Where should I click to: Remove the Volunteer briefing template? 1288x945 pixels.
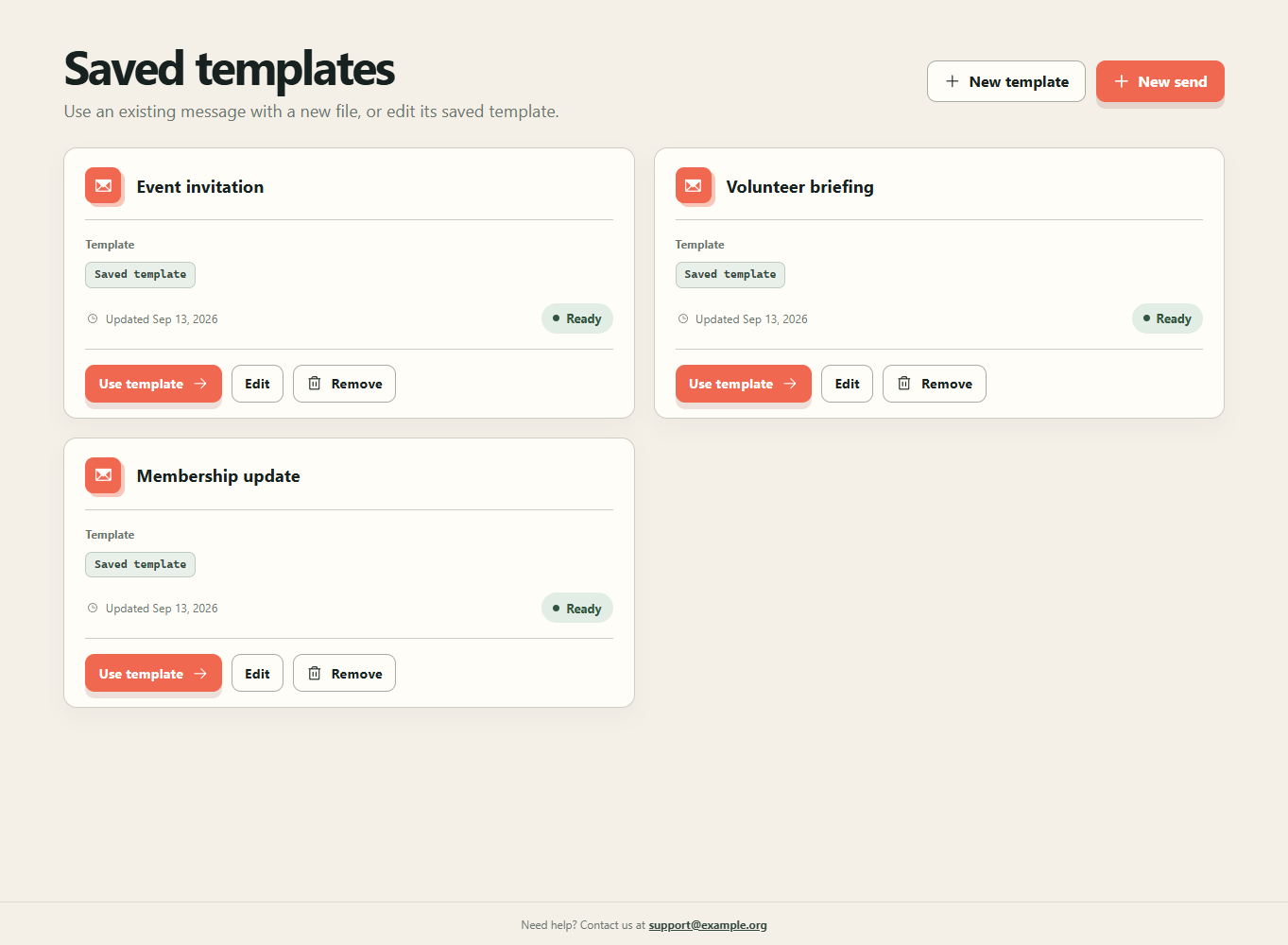coord(935,384)
